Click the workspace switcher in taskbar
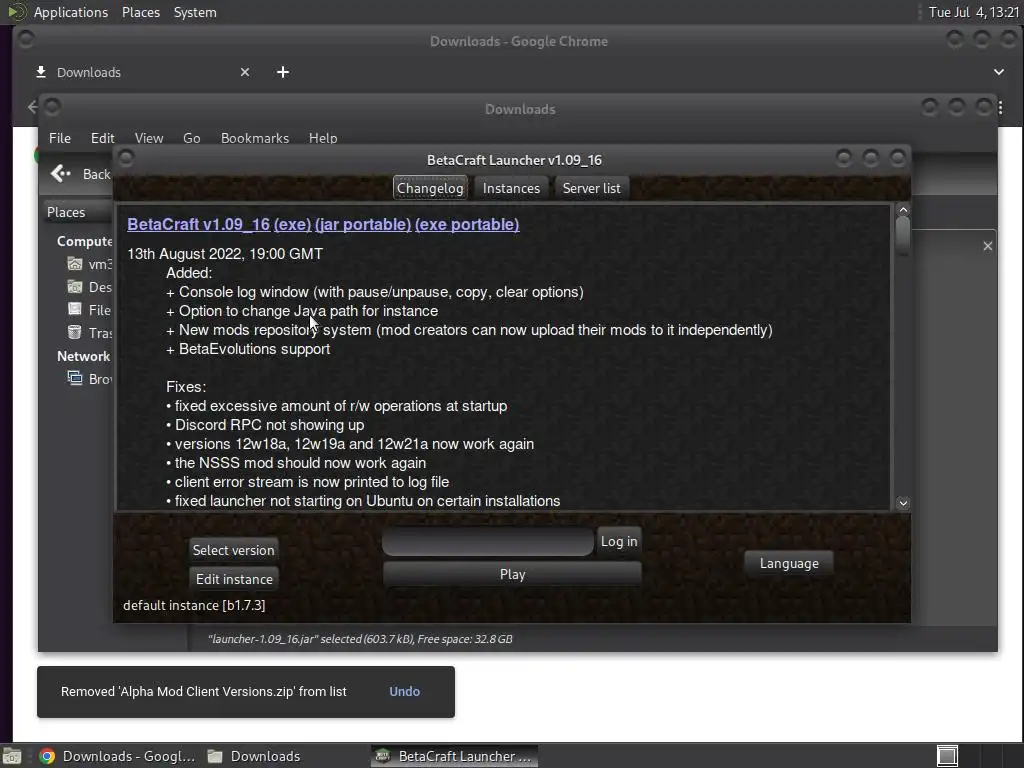Image resolution: width=1024 pixels, height=768 pixels. tap(947, 756)
